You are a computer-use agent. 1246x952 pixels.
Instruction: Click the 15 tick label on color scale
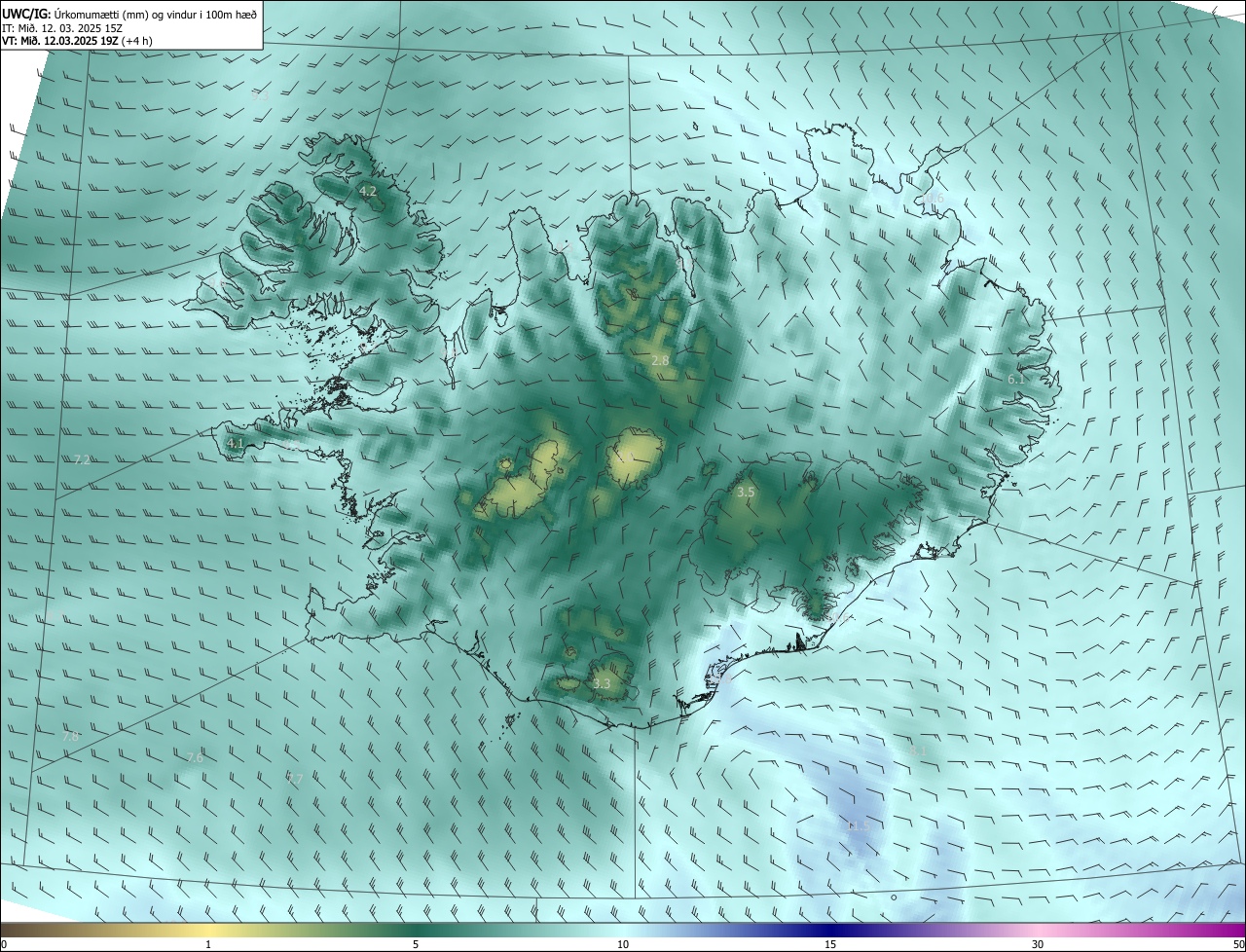coord(830,945)
